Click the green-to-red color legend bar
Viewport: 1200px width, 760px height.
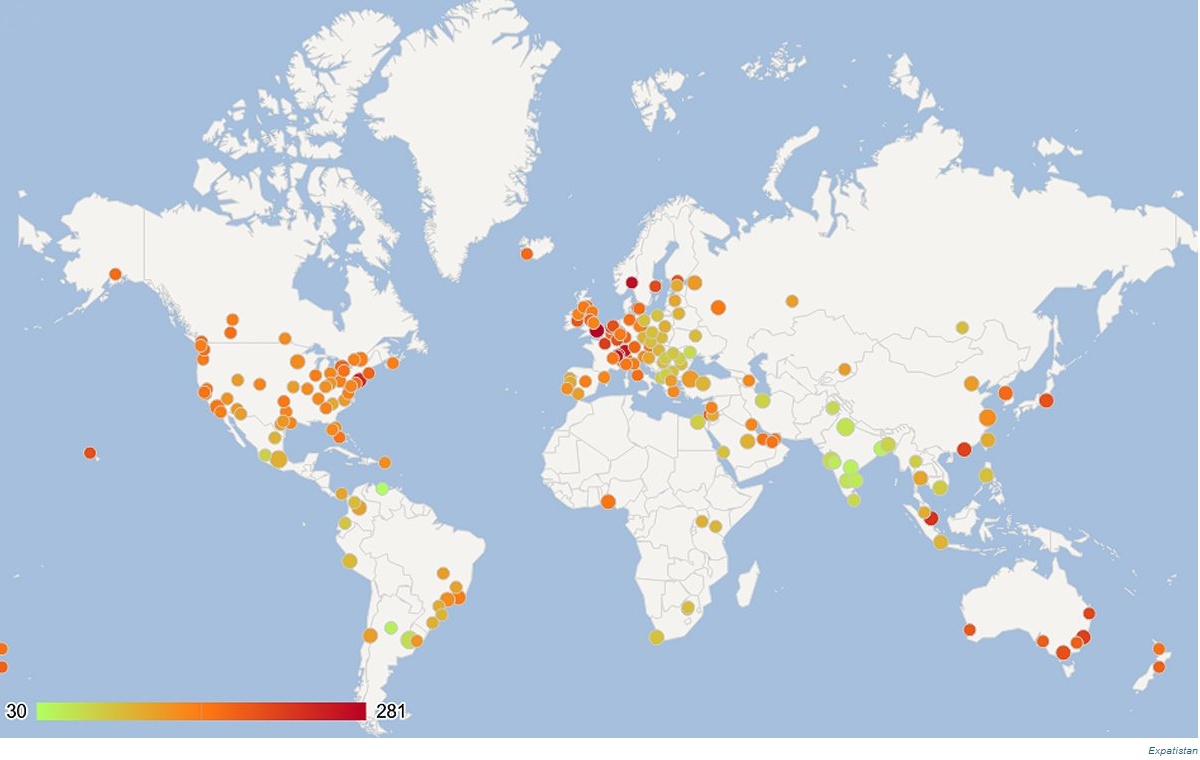[201, 711]
